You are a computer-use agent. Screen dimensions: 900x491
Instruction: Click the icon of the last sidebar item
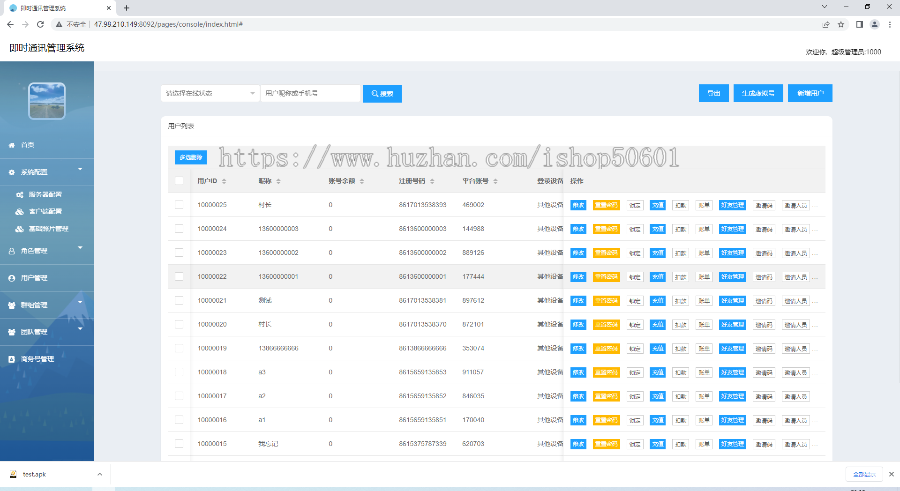(11, 359)
